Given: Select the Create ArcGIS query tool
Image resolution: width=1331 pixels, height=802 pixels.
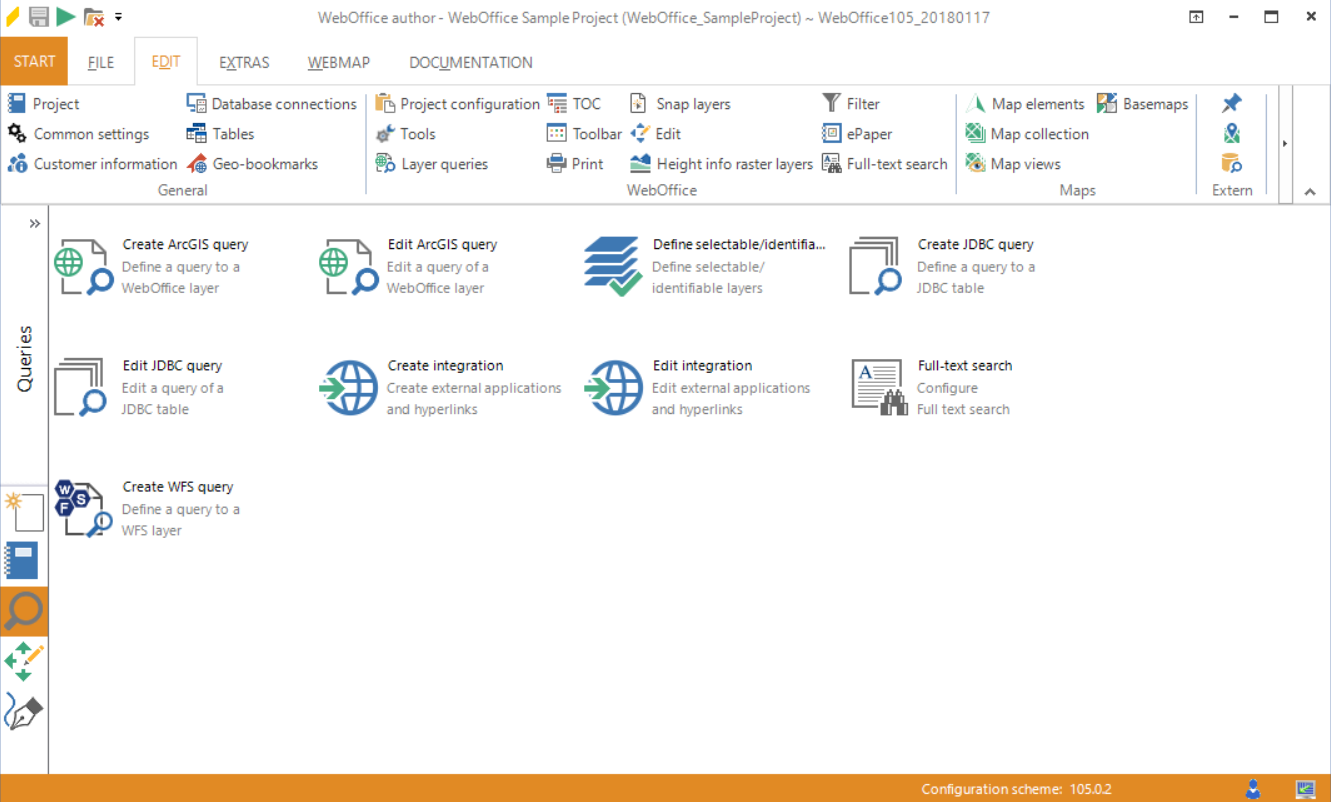Looking at the screenshot, I should [x=150, y=265].
